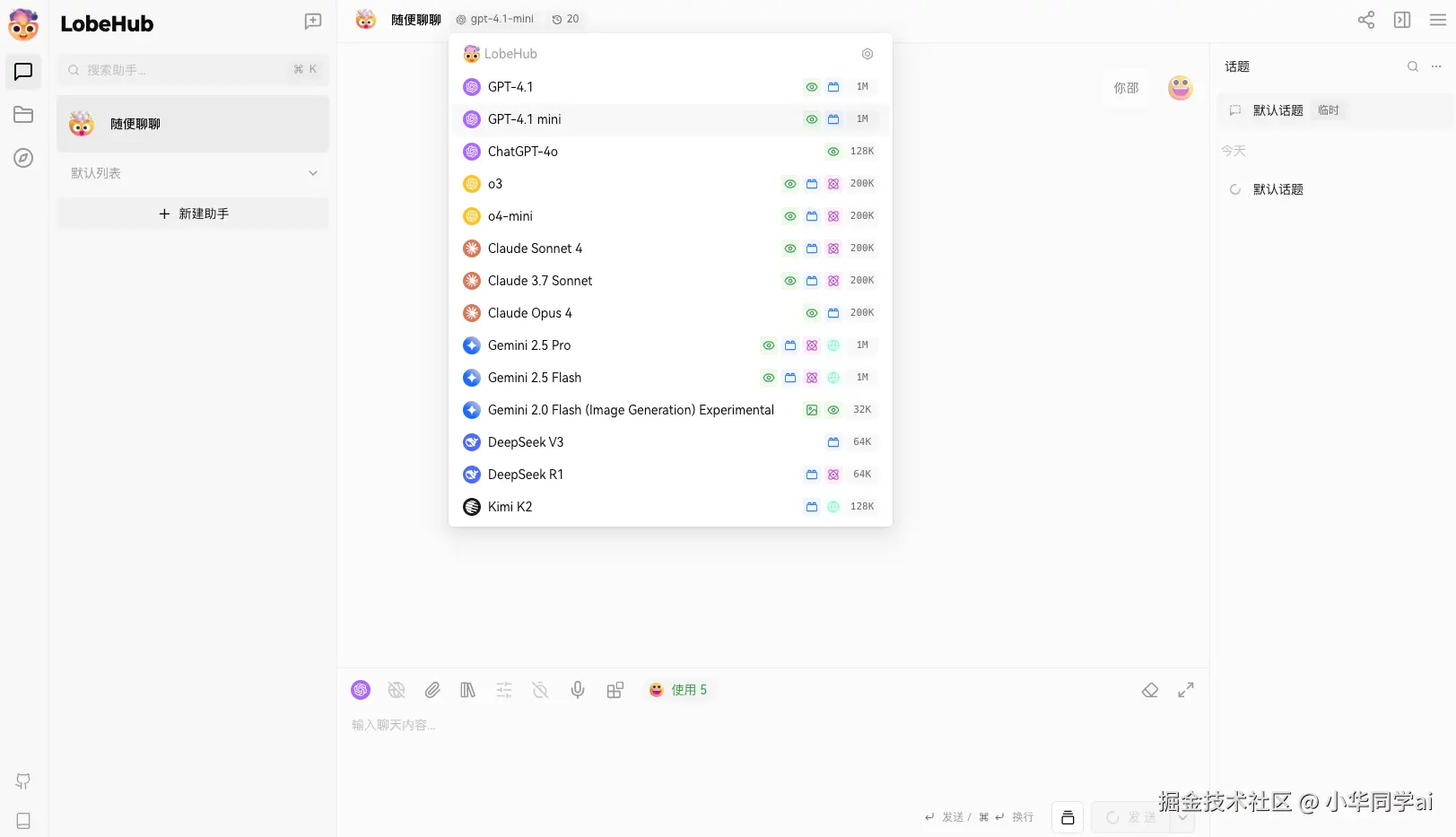
Task: Pick Gemini 2.0 Flash Image Generation Experimental
Action: (670, 410)
